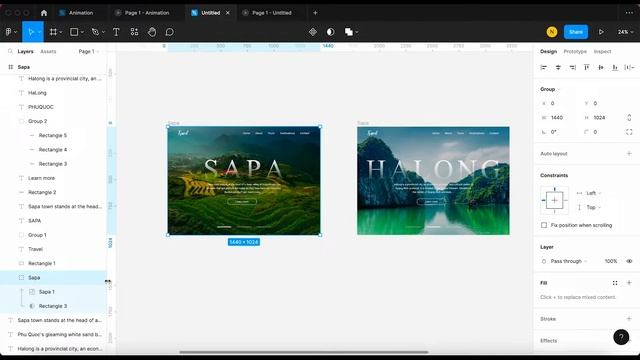Open Frame tool options arrow
The image size is (640, 360).
[61, 32]
